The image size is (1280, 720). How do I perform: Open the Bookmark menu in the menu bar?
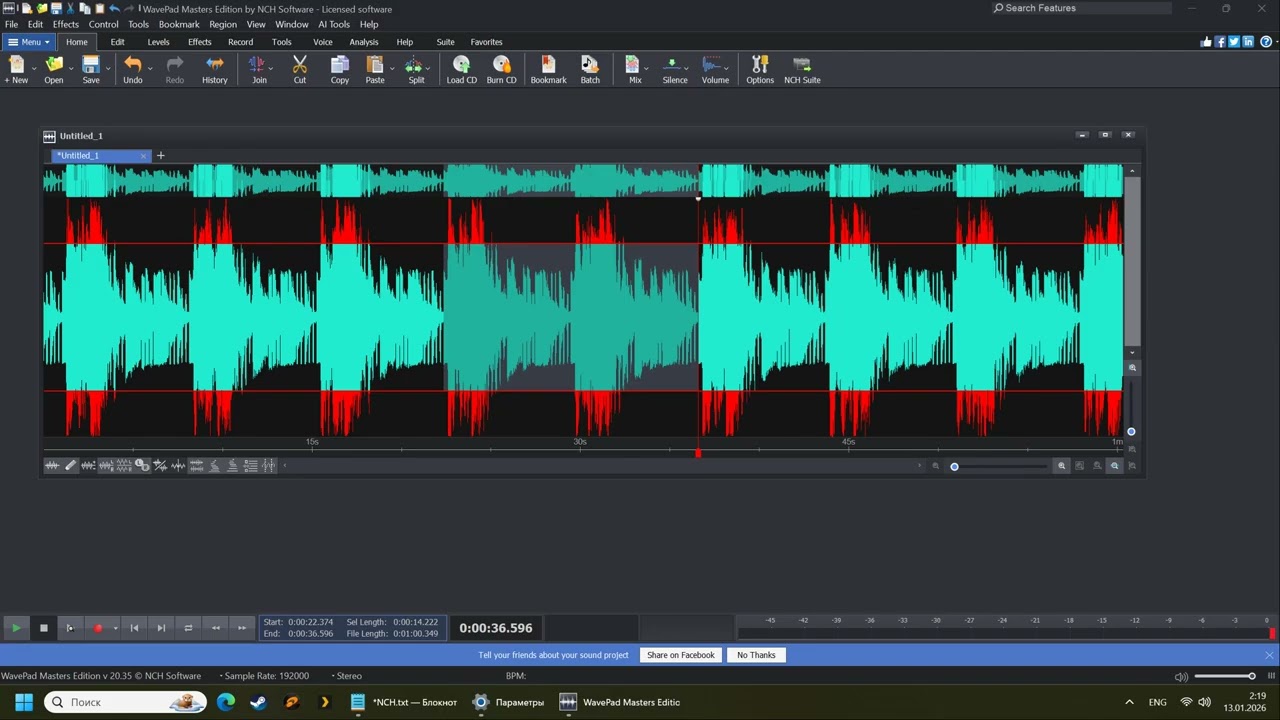(179, 24)
